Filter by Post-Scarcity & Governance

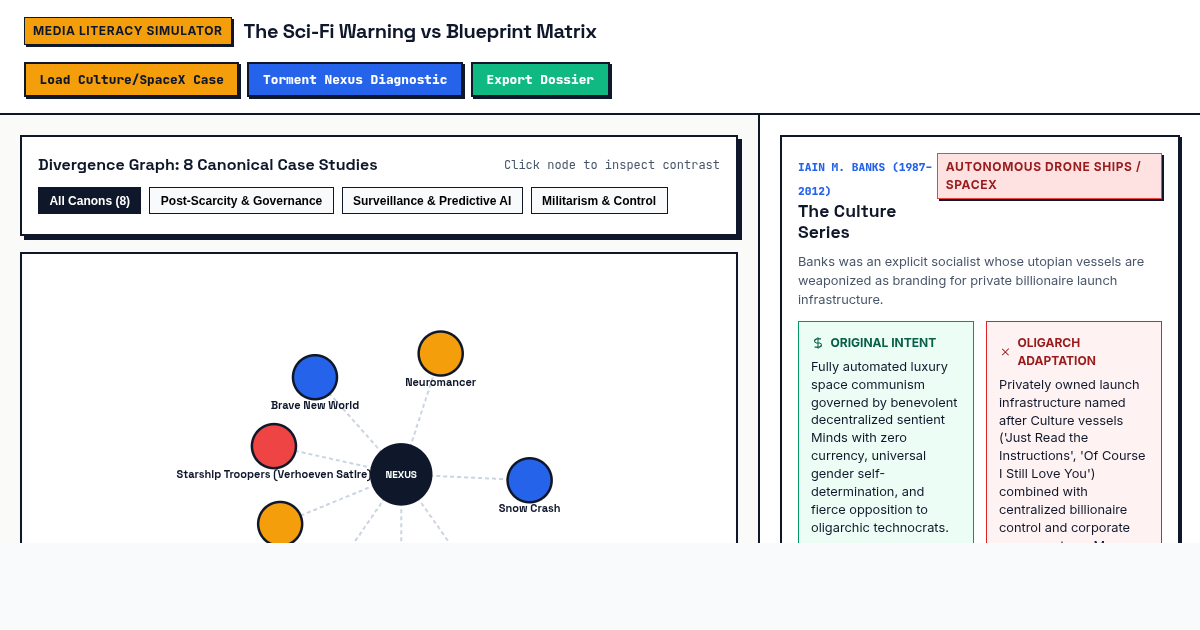[241, 201]
